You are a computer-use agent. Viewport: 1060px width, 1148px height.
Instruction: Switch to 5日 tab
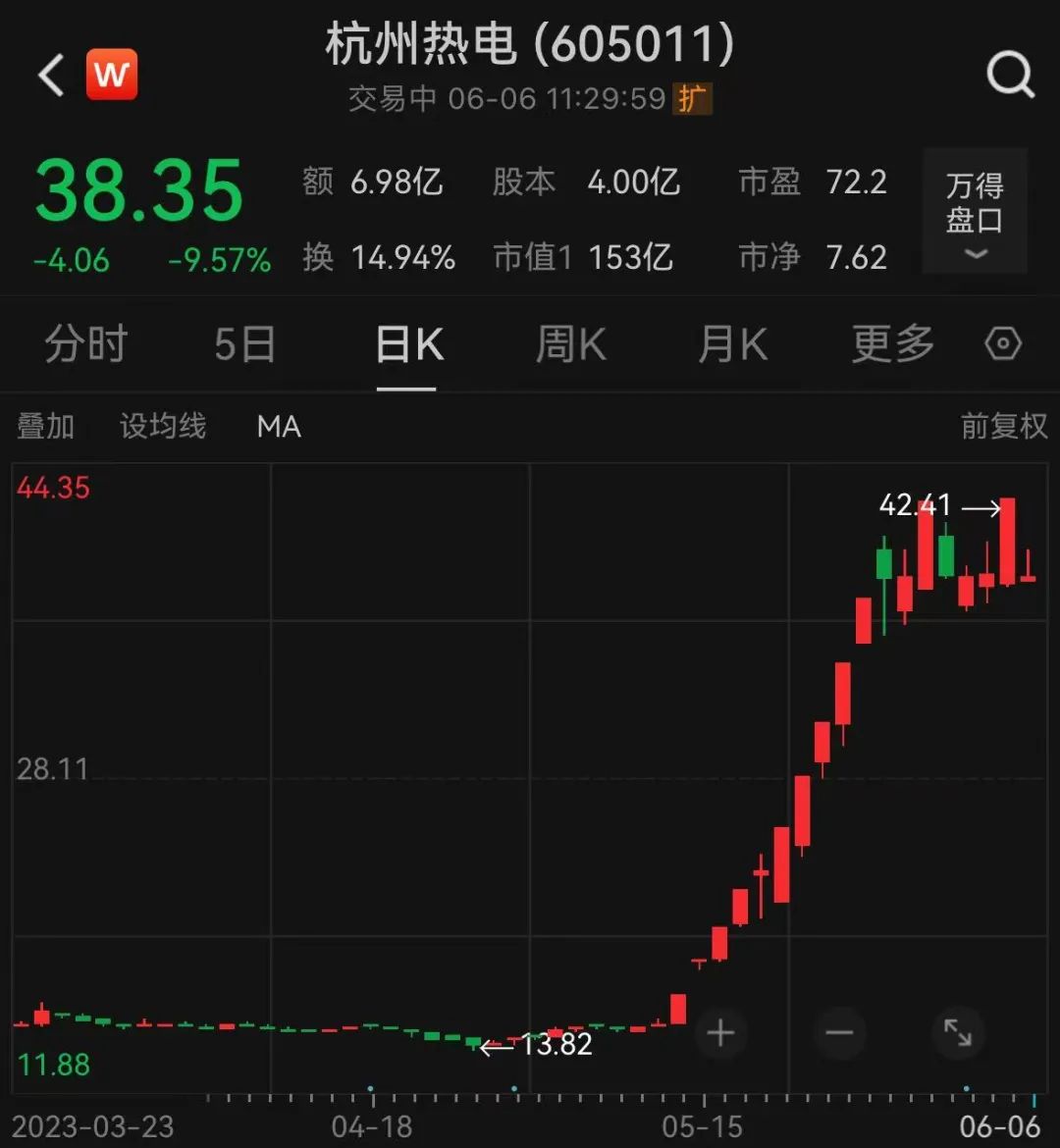(244, 344)
